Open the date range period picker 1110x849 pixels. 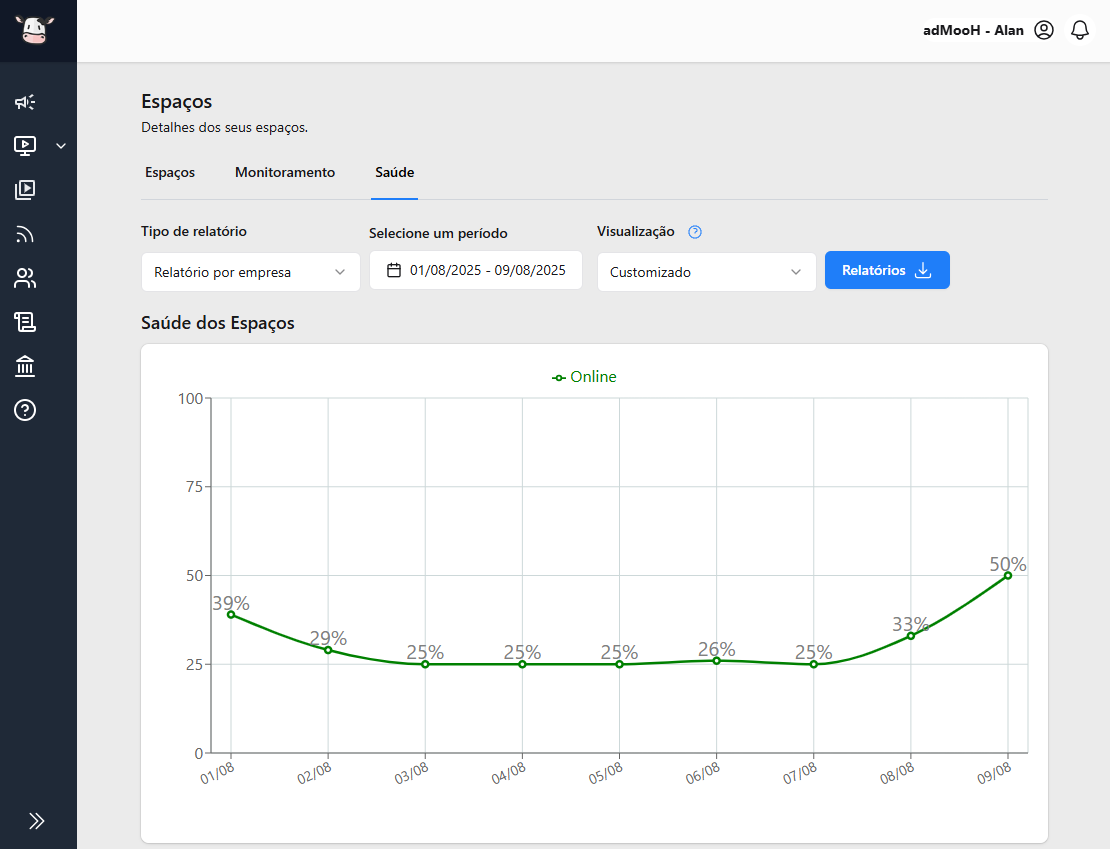[x=476, y=270]
